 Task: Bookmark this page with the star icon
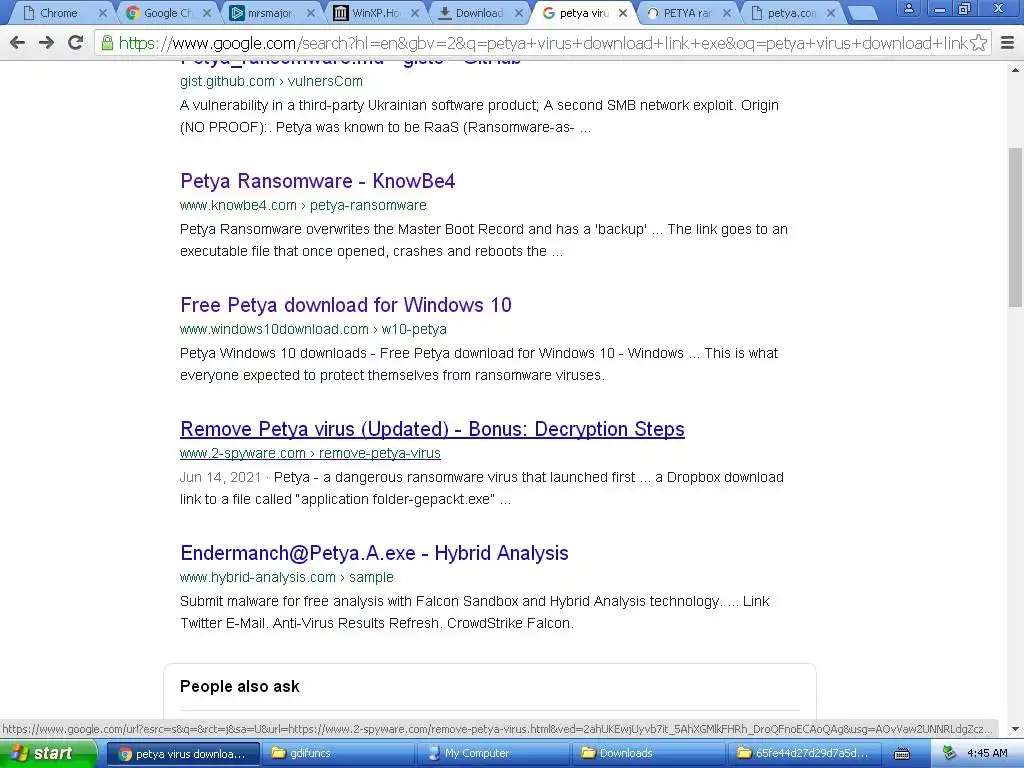click(978, 43)
